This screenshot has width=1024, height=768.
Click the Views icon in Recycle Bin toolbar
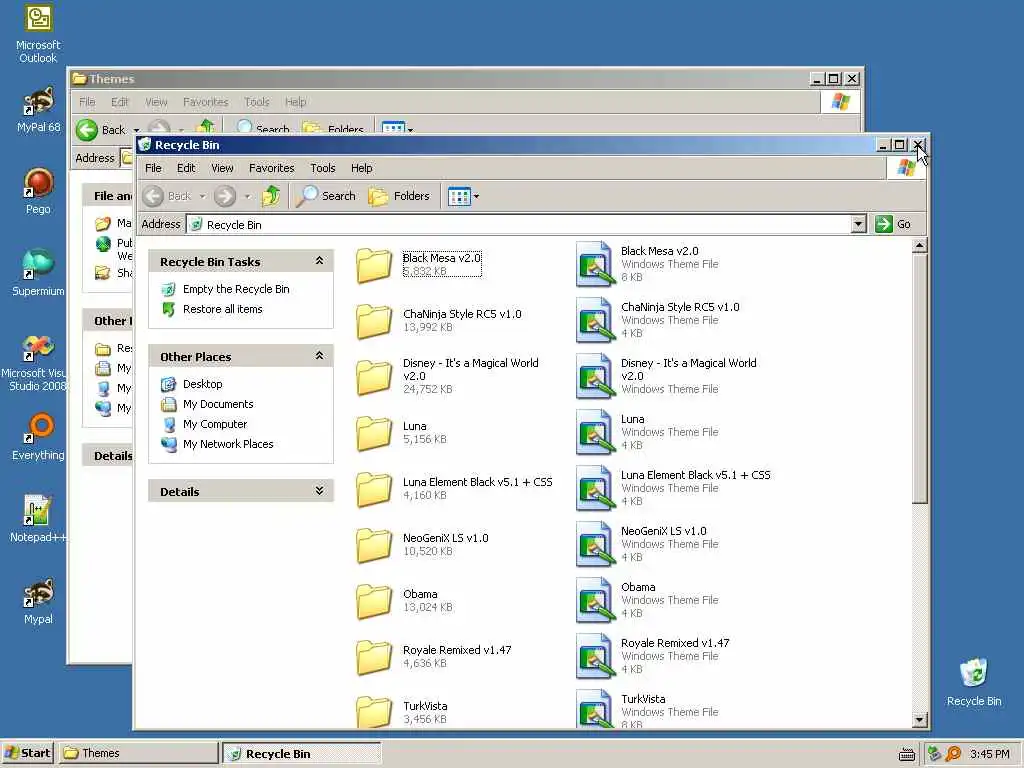[x=459, y=196]
